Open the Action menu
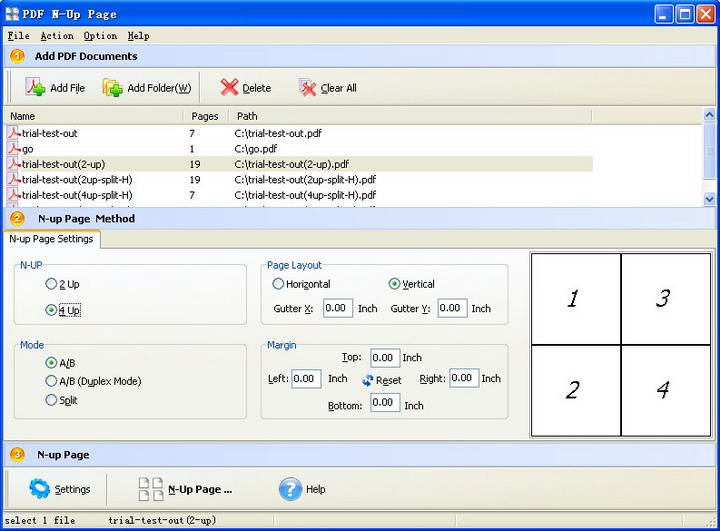The height and width of the screenshot is (531, 720). 57,36
